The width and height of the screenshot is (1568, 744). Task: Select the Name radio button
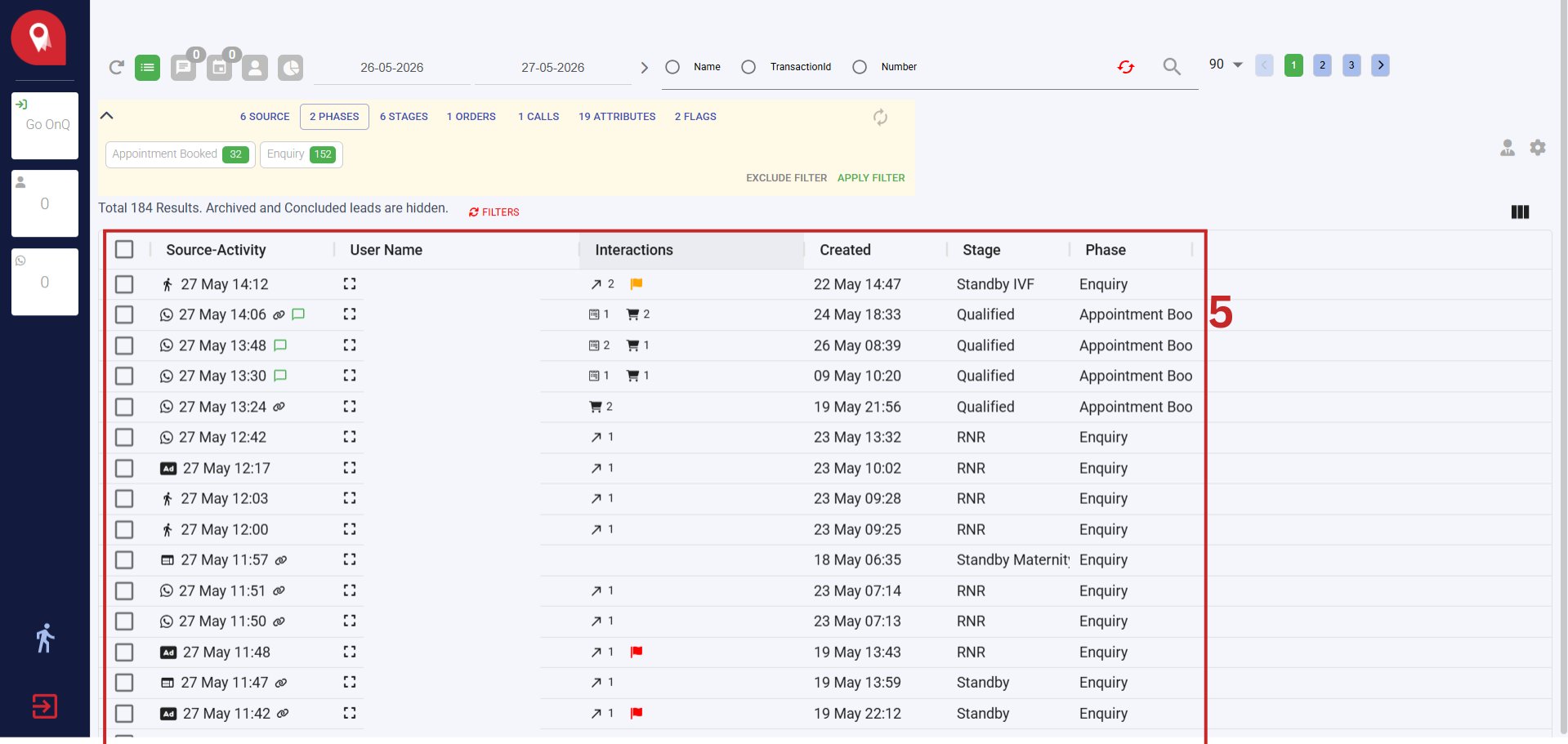click(x=672, y=67)
